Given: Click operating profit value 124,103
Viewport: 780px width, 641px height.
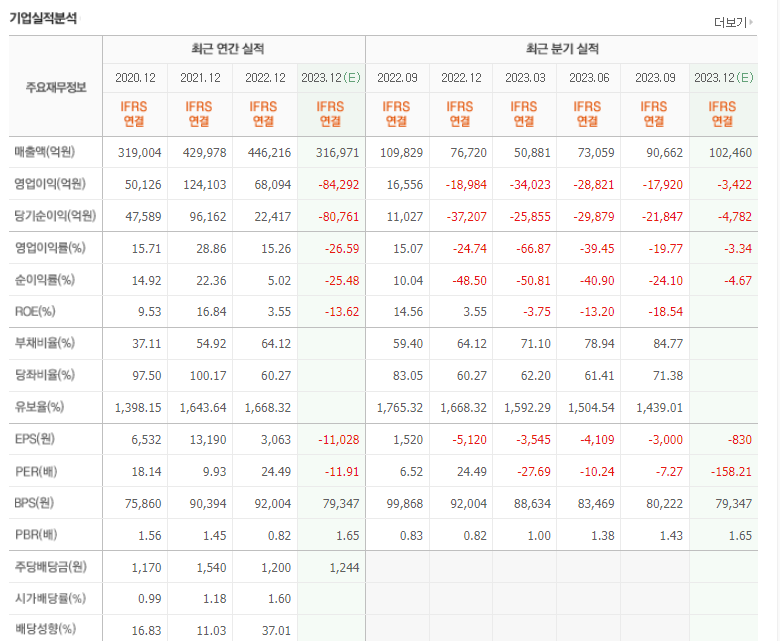Looking at the screenshot, I should click(204, 184).
